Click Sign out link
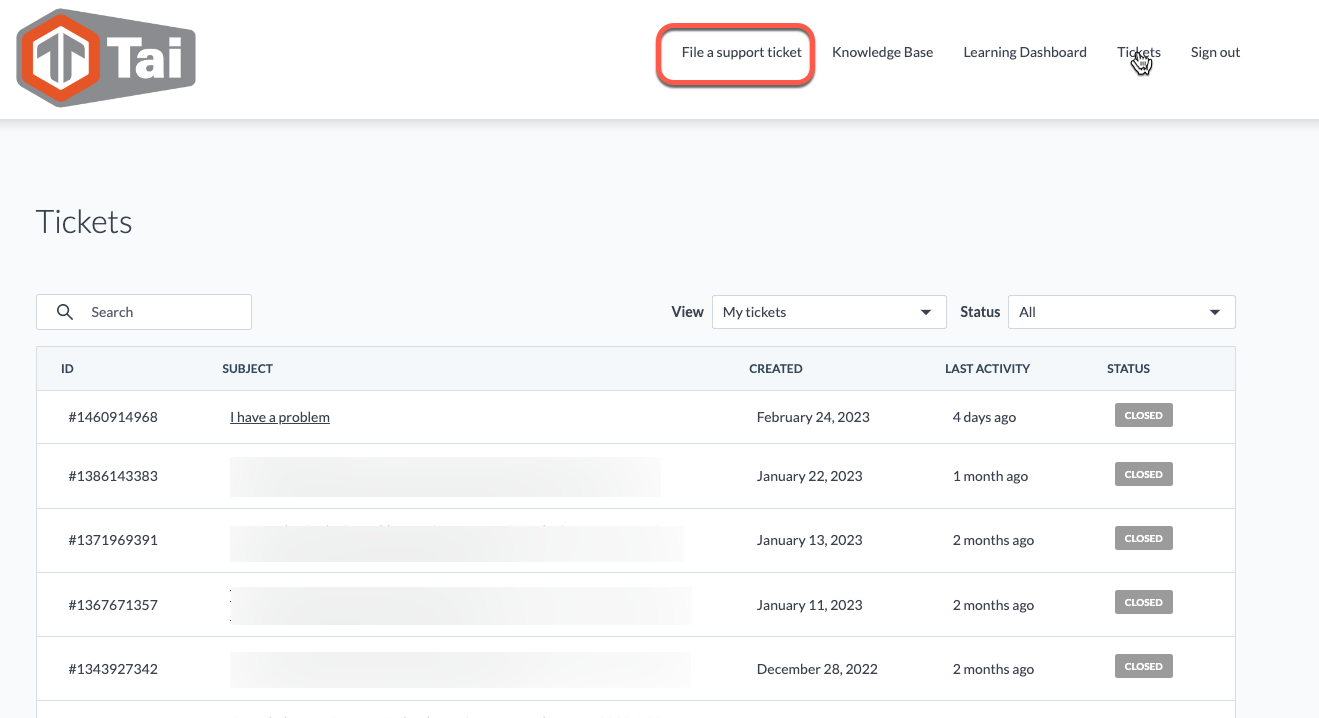The height and width of the screenshot is (718, 1319). (x=1215, y=53)
